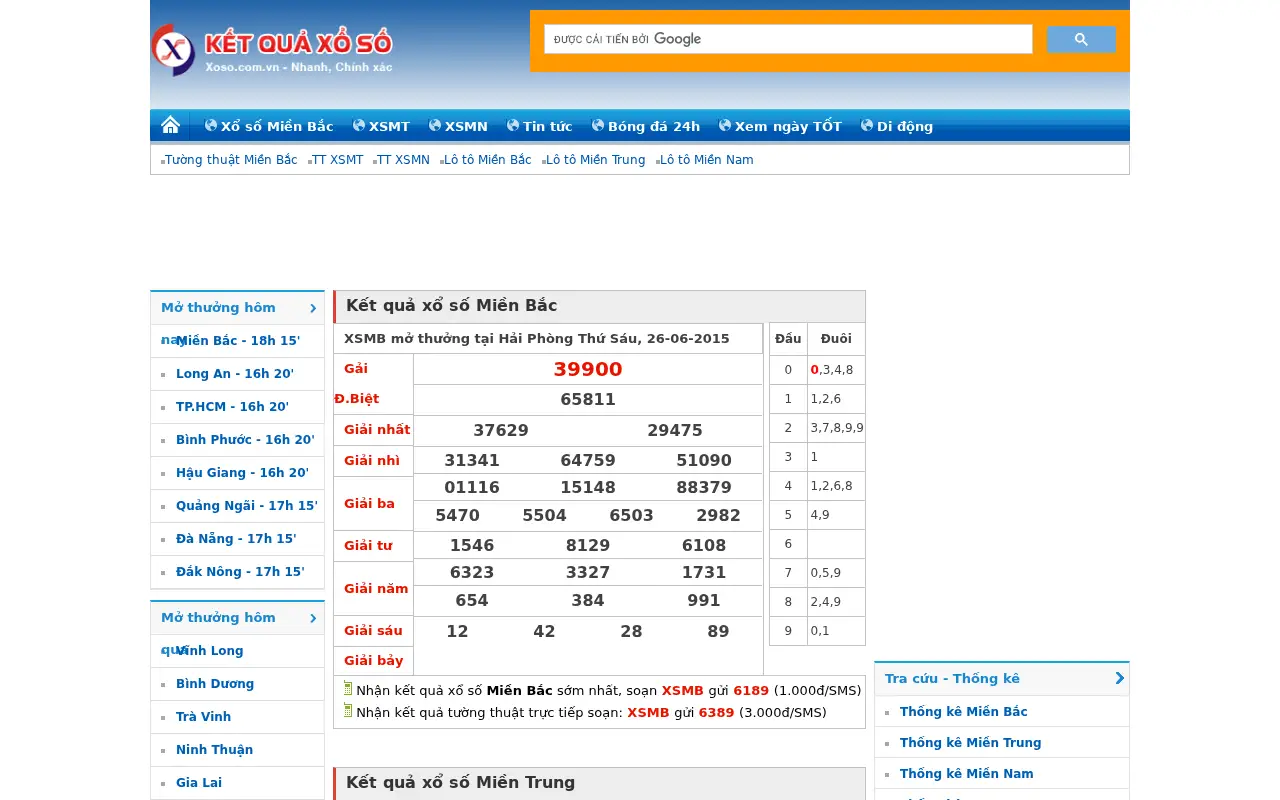This screenshot has height=800, width=1280.
Task: Open Quảng Ngãi - 17h 15'
Action: [x=247, y=506]
